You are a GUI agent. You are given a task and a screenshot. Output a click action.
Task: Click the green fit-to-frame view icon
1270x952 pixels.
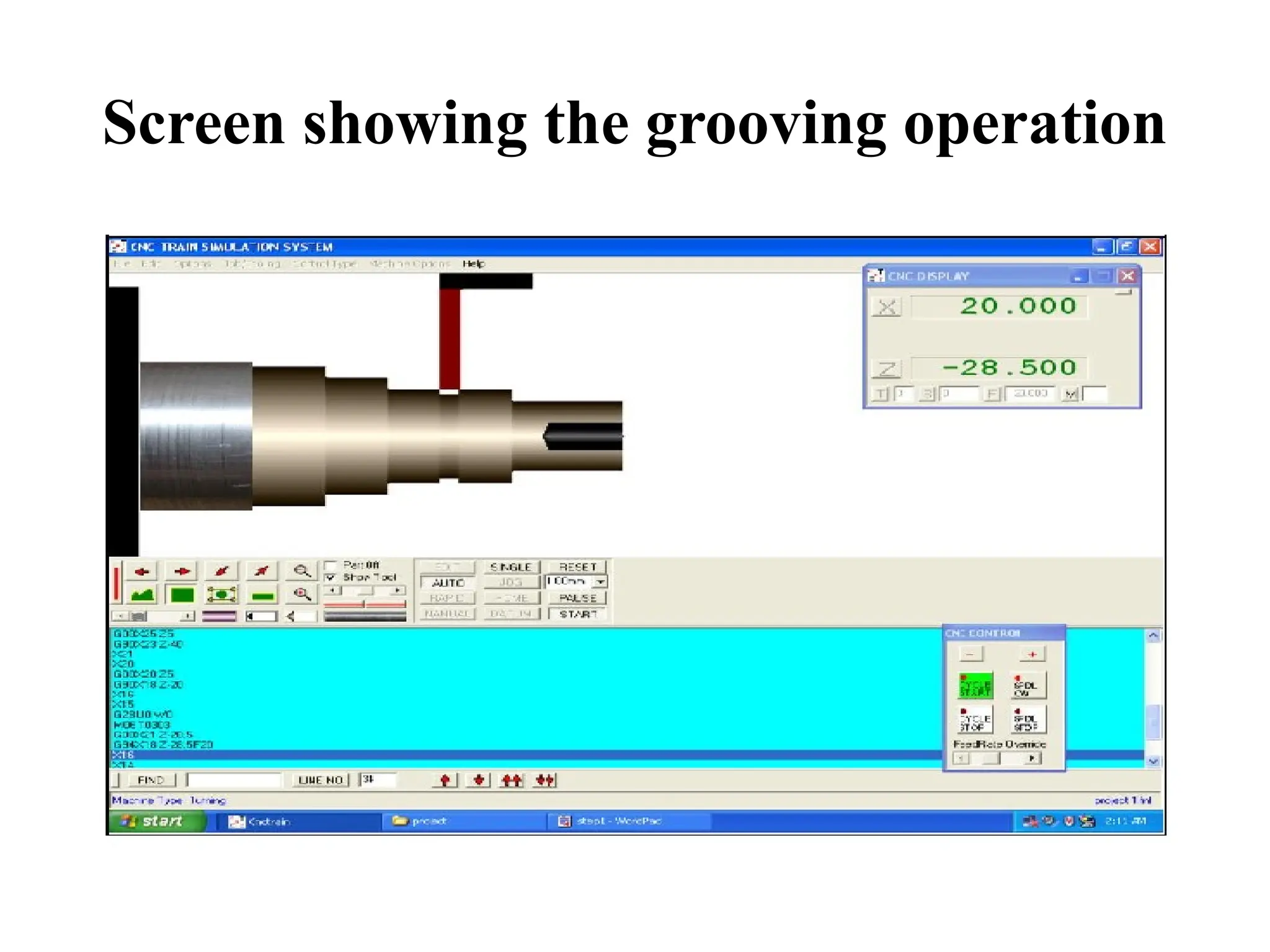[x=222, y=595]
